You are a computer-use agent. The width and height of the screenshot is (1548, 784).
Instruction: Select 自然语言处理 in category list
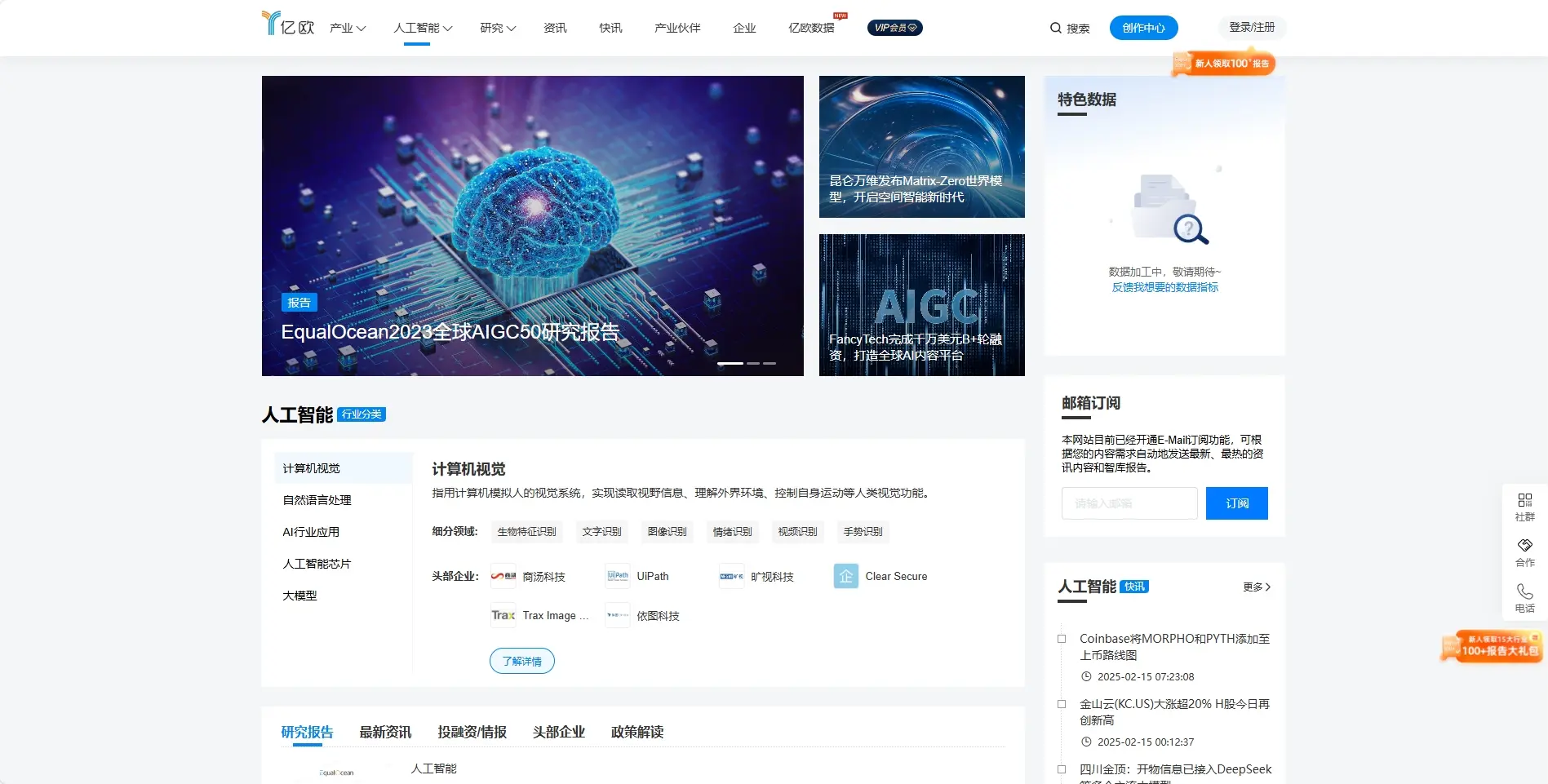(344, 500)
